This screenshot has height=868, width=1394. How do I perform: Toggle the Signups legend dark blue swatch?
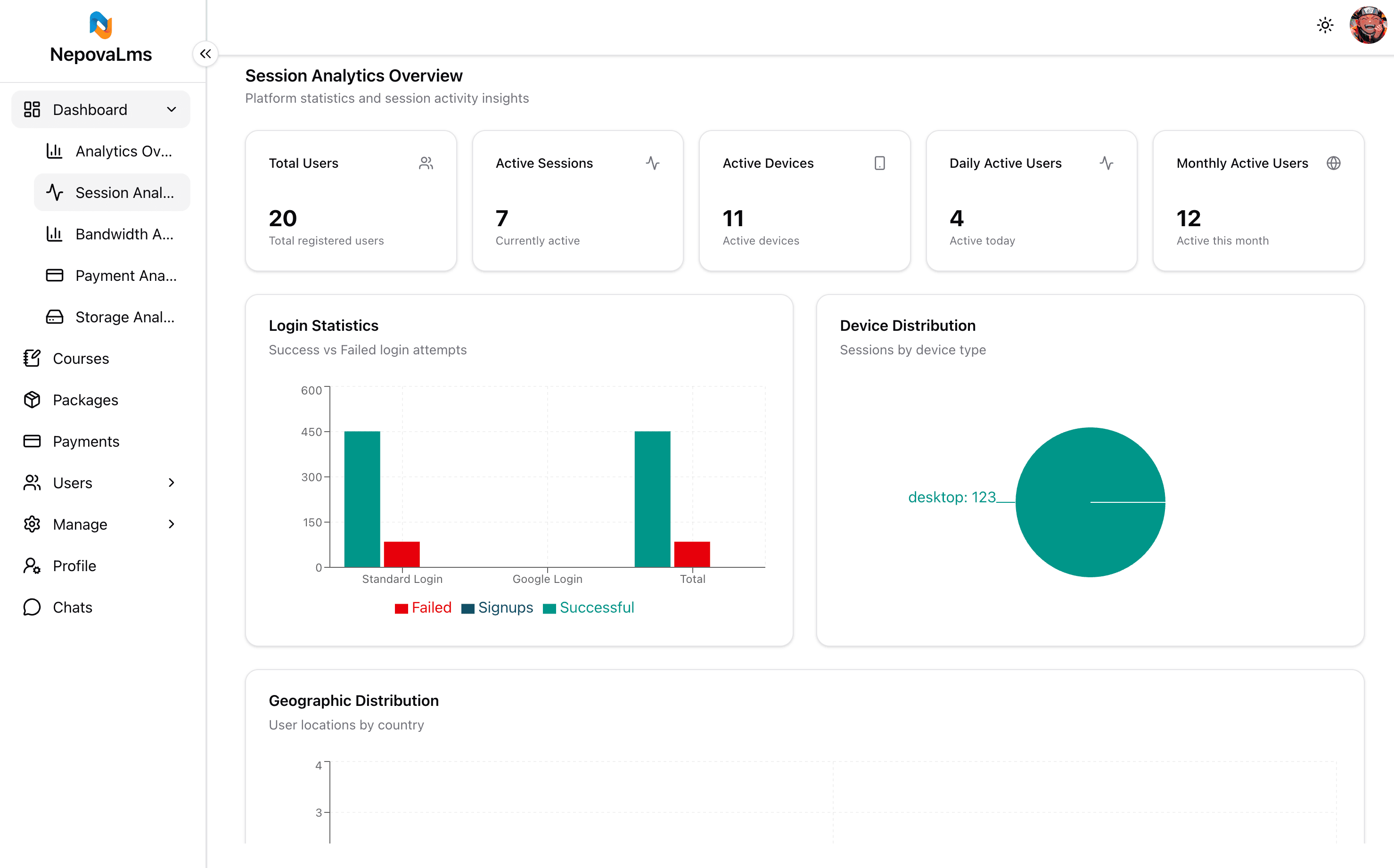coord(468,608)
